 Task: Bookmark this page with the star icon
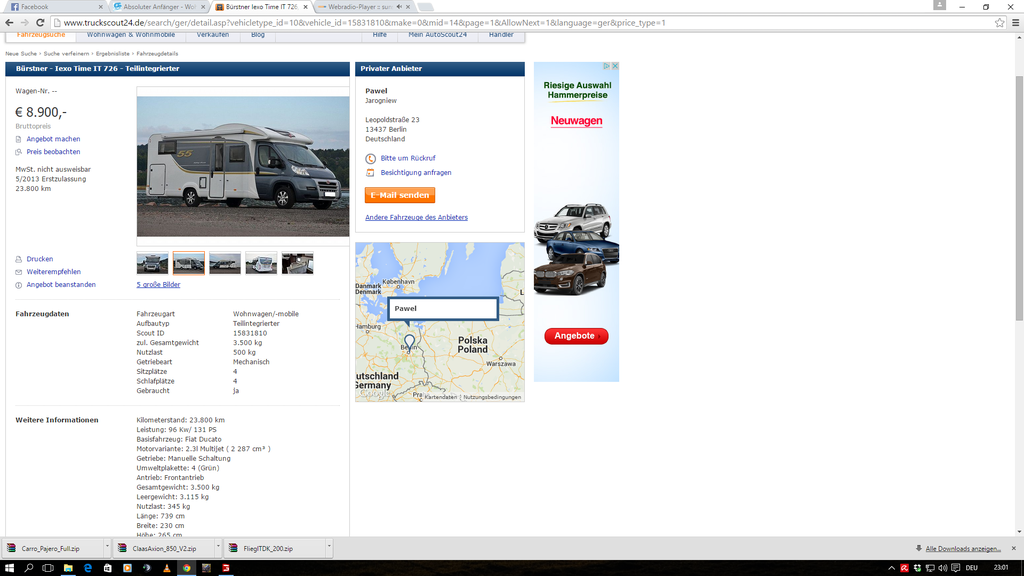point(999,22)
